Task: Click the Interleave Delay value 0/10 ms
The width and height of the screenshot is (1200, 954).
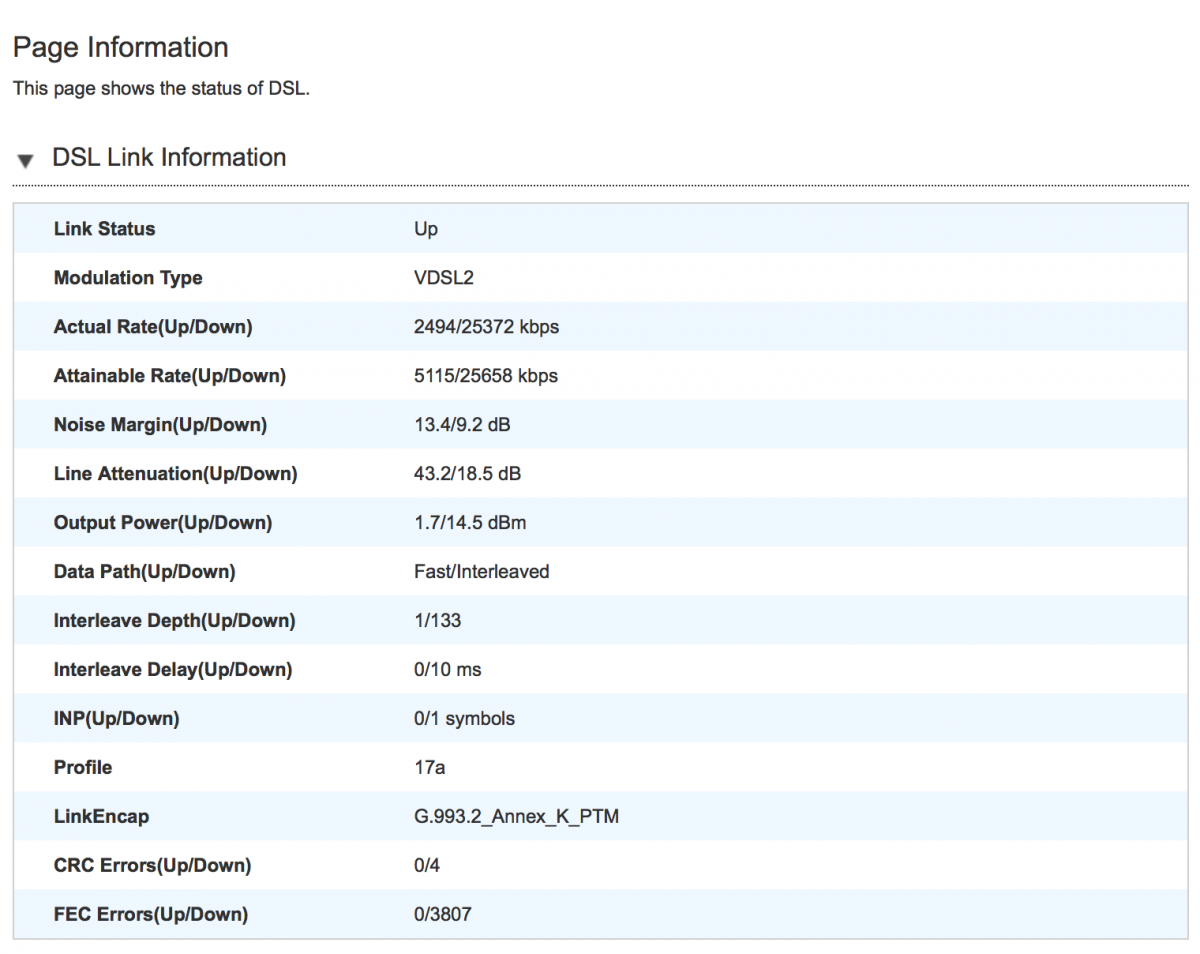Action: pos(447,670)
